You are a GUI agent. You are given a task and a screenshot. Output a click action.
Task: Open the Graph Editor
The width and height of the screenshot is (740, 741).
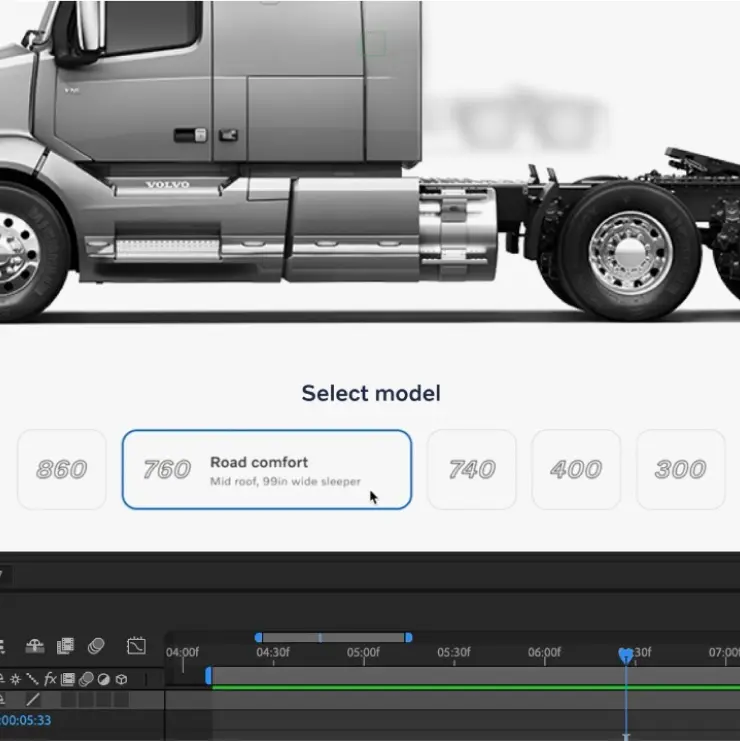136,646
